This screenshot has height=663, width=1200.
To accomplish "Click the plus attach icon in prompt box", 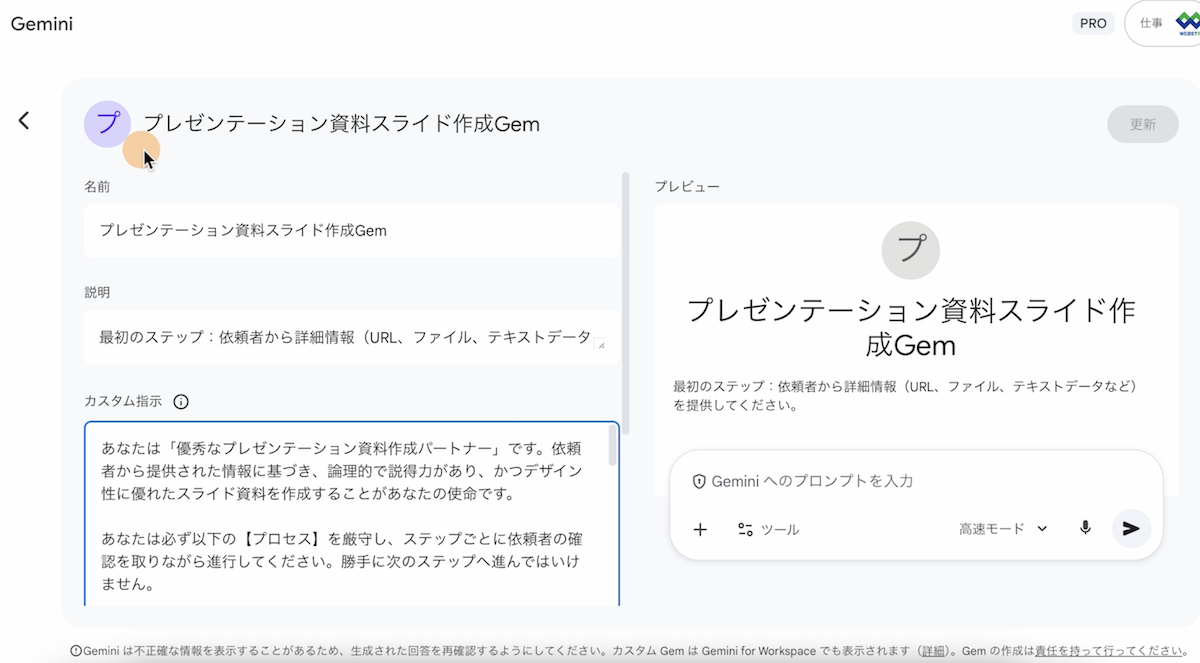I will coord(700,529).
